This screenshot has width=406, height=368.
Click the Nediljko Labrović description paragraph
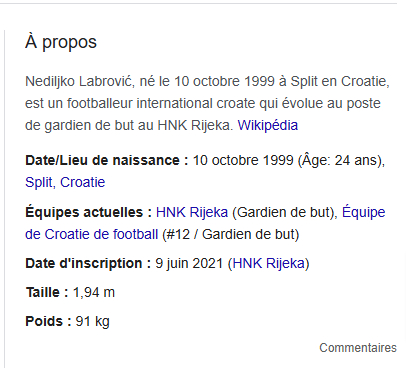(x=207, y=103)
